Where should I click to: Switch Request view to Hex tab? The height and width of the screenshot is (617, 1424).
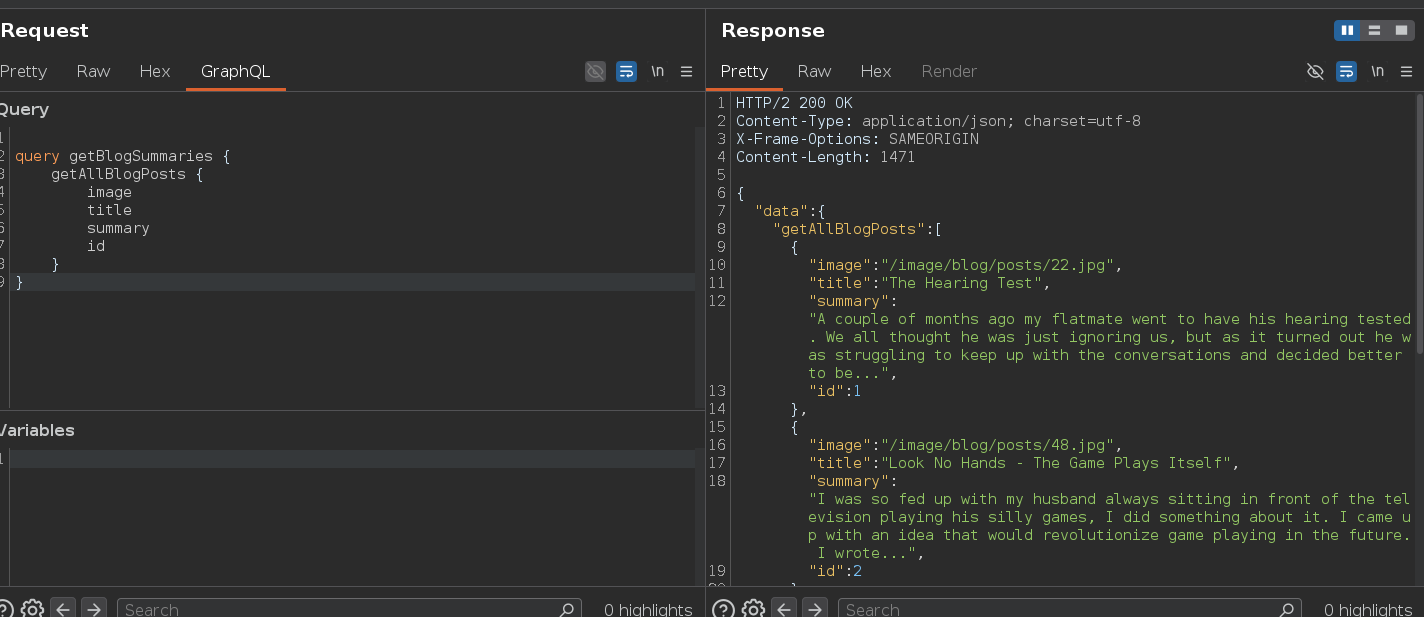coord(155,71)
